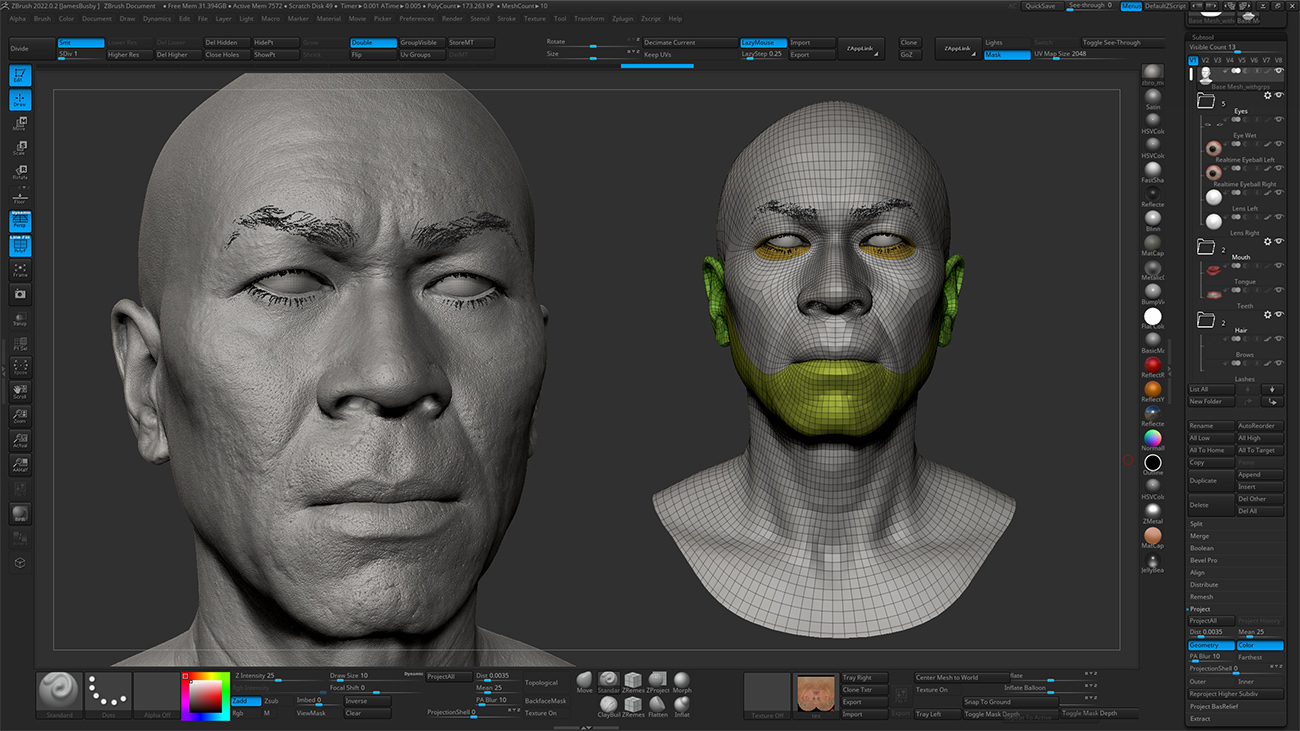The image size is (1300, 731).
Task: Select the Morph brush icon
Action: 682,682
